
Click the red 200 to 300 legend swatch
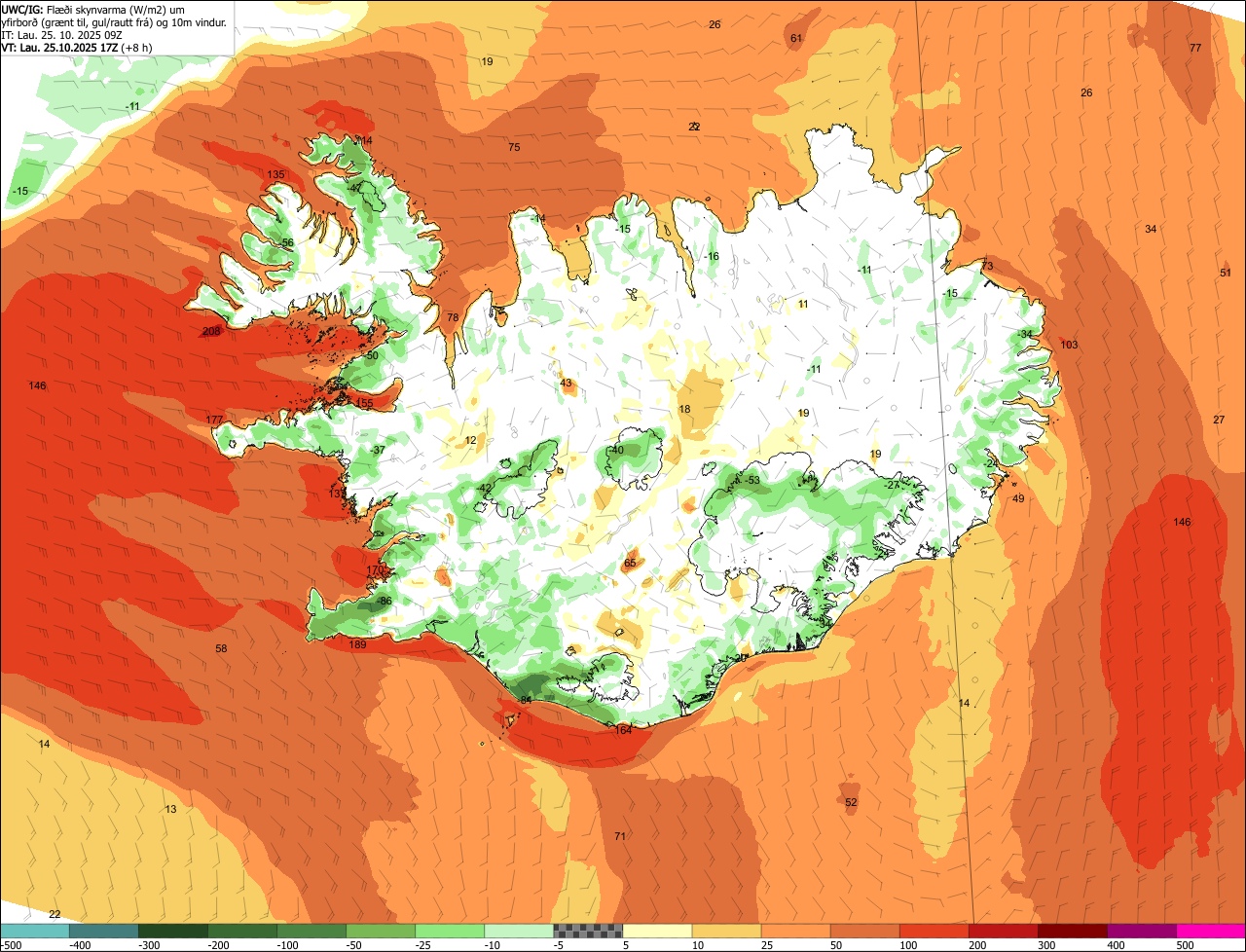[x=1003, y=931]
